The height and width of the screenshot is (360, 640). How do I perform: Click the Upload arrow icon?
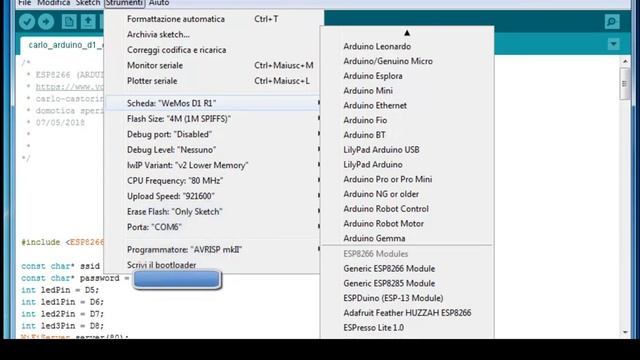[46, 22]
